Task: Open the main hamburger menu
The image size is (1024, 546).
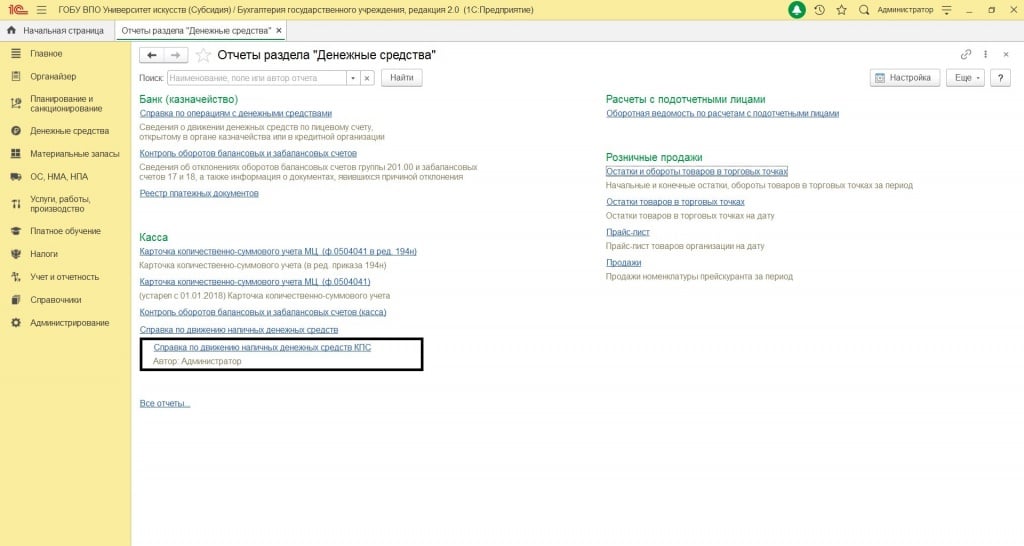Action: tap(41, 10)
